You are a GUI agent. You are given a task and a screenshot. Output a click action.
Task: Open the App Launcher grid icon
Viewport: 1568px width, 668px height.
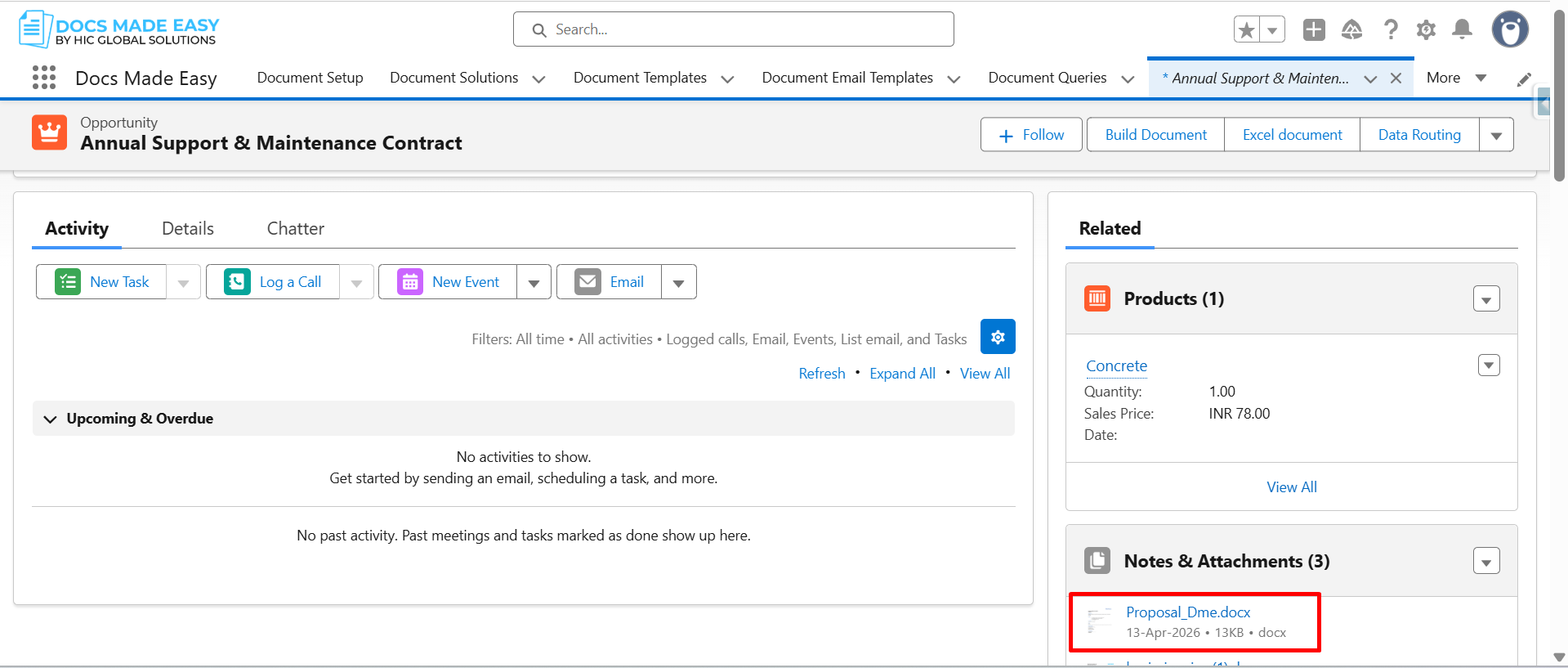point(44,78)
